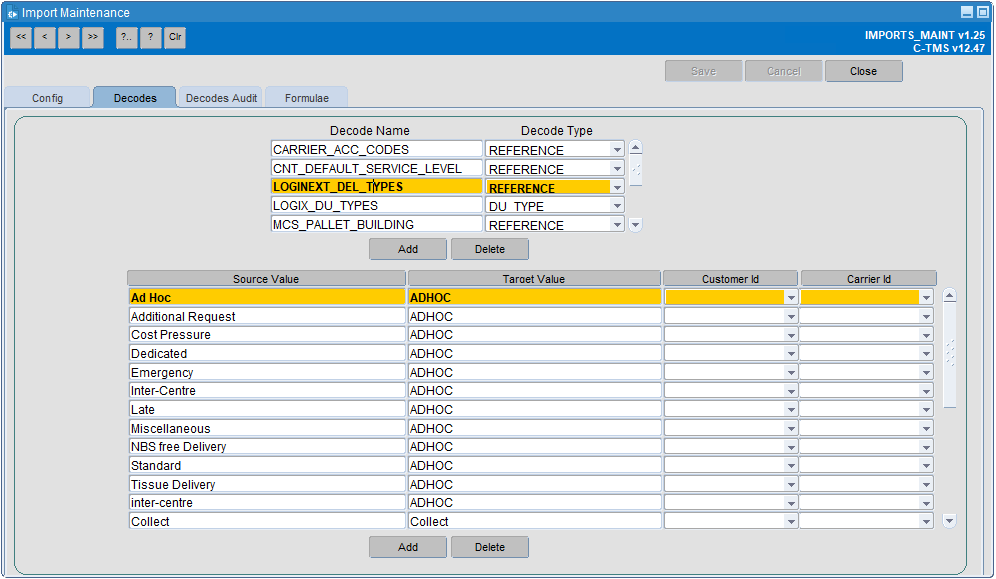Open Decode Type dropdown for CARRIER_ACC_CODES
996x579 pixels.
pos(617,150)
